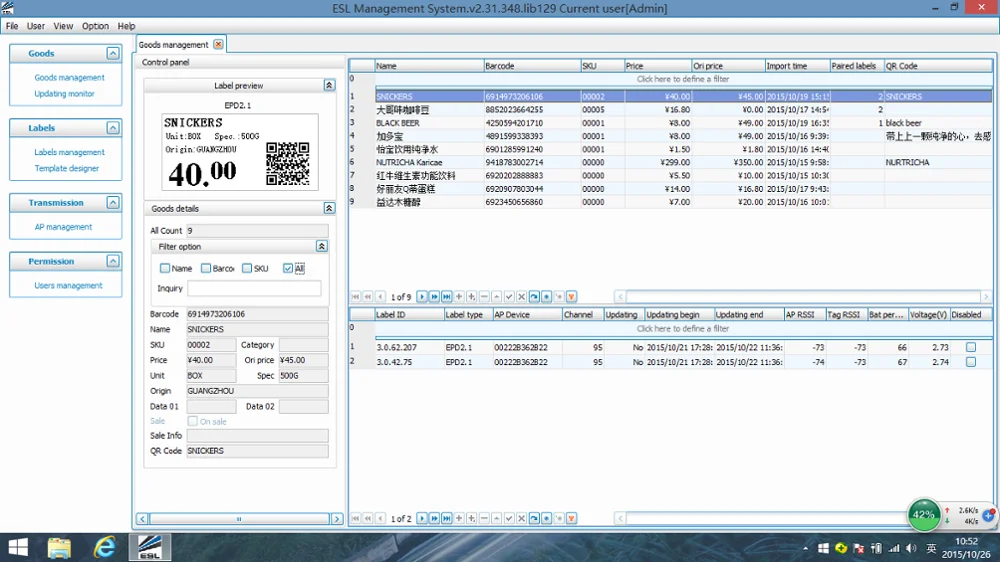
Task: Delete label record in lower navigator
Action: (x=484, y=519)
